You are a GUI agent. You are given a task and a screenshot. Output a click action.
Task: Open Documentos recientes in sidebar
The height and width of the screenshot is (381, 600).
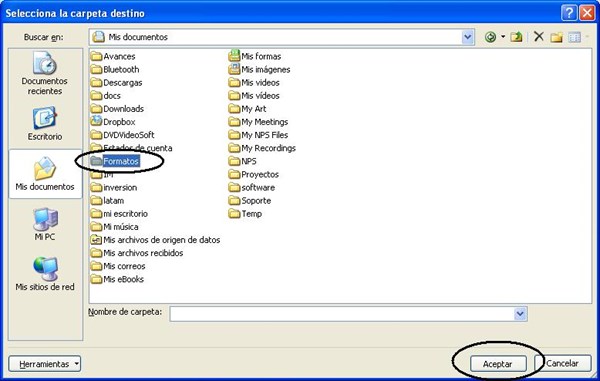[x=45, y=73]
